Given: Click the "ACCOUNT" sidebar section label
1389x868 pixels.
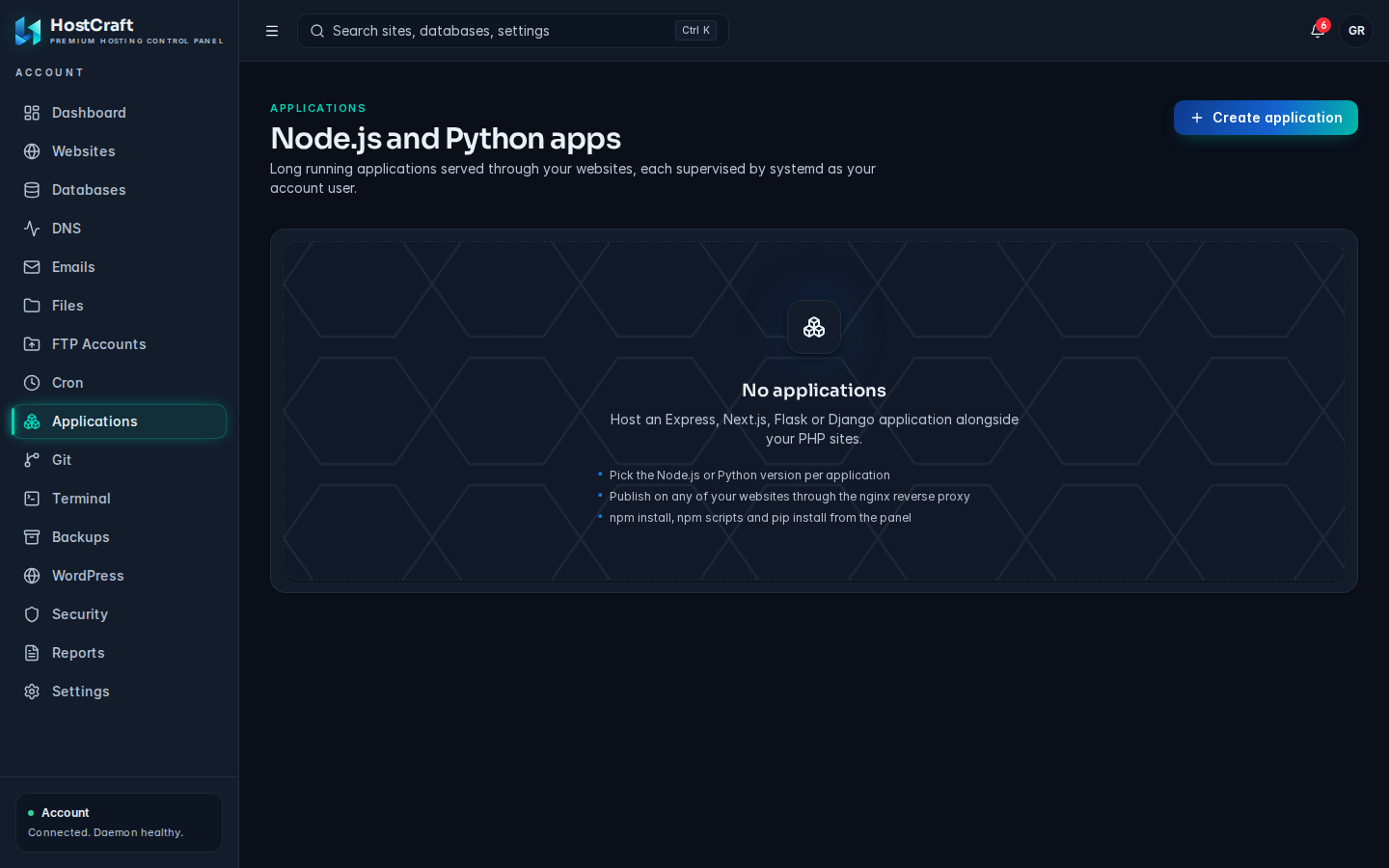Looking at the screenshot, I should 49,72.
